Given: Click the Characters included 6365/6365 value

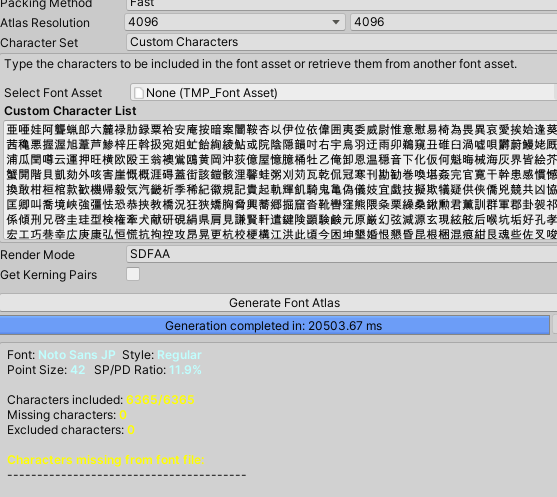Looking at the screenshot, I should click(160, 400).
